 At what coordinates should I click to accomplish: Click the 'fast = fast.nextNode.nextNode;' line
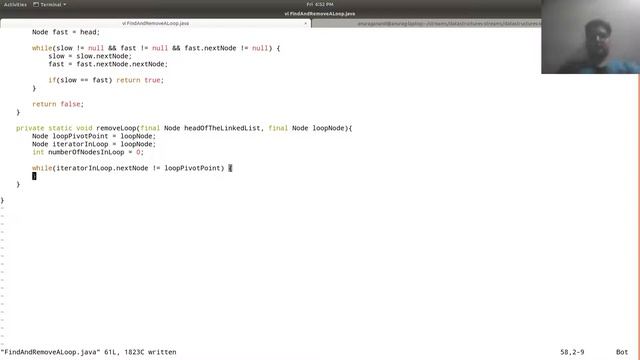tap(108, 64)
